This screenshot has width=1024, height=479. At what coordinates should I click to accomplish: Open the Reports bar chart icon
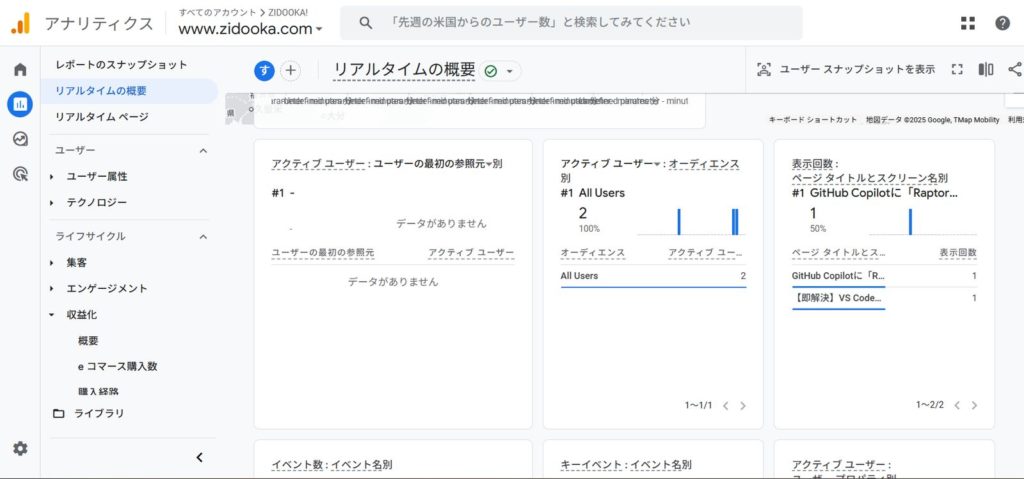[19, 104]
